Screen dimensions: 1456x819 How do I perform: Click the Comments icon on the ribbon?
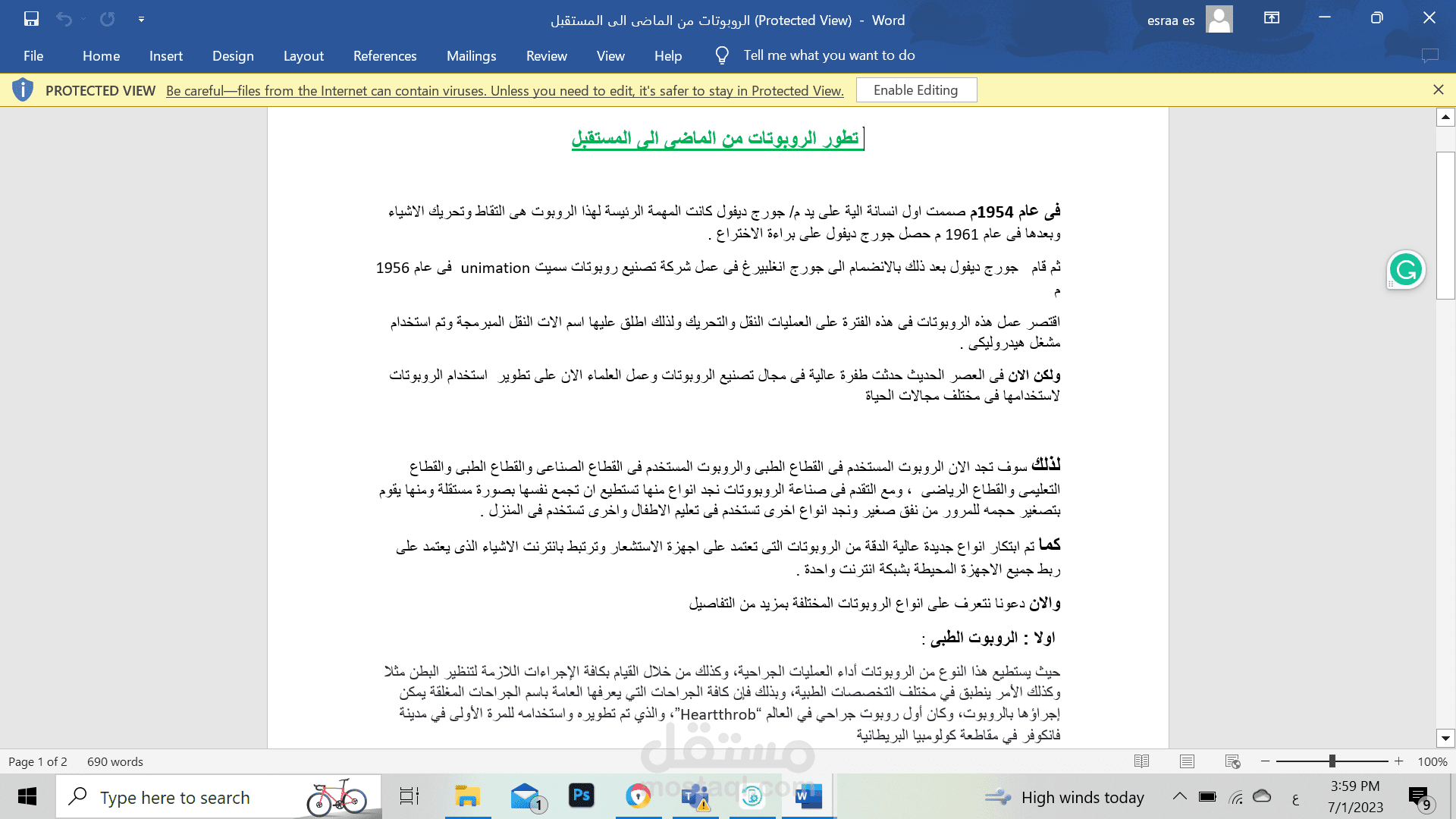(1429, 55)
